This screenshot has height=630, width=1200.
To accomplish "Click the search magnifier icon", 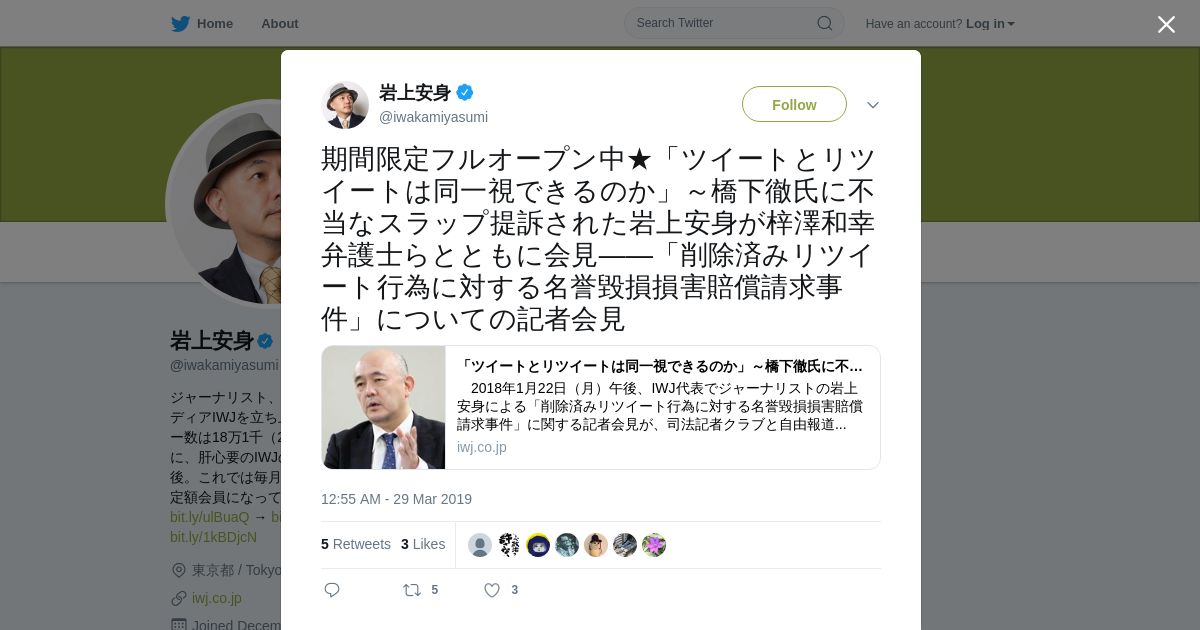I will [824, 23].
